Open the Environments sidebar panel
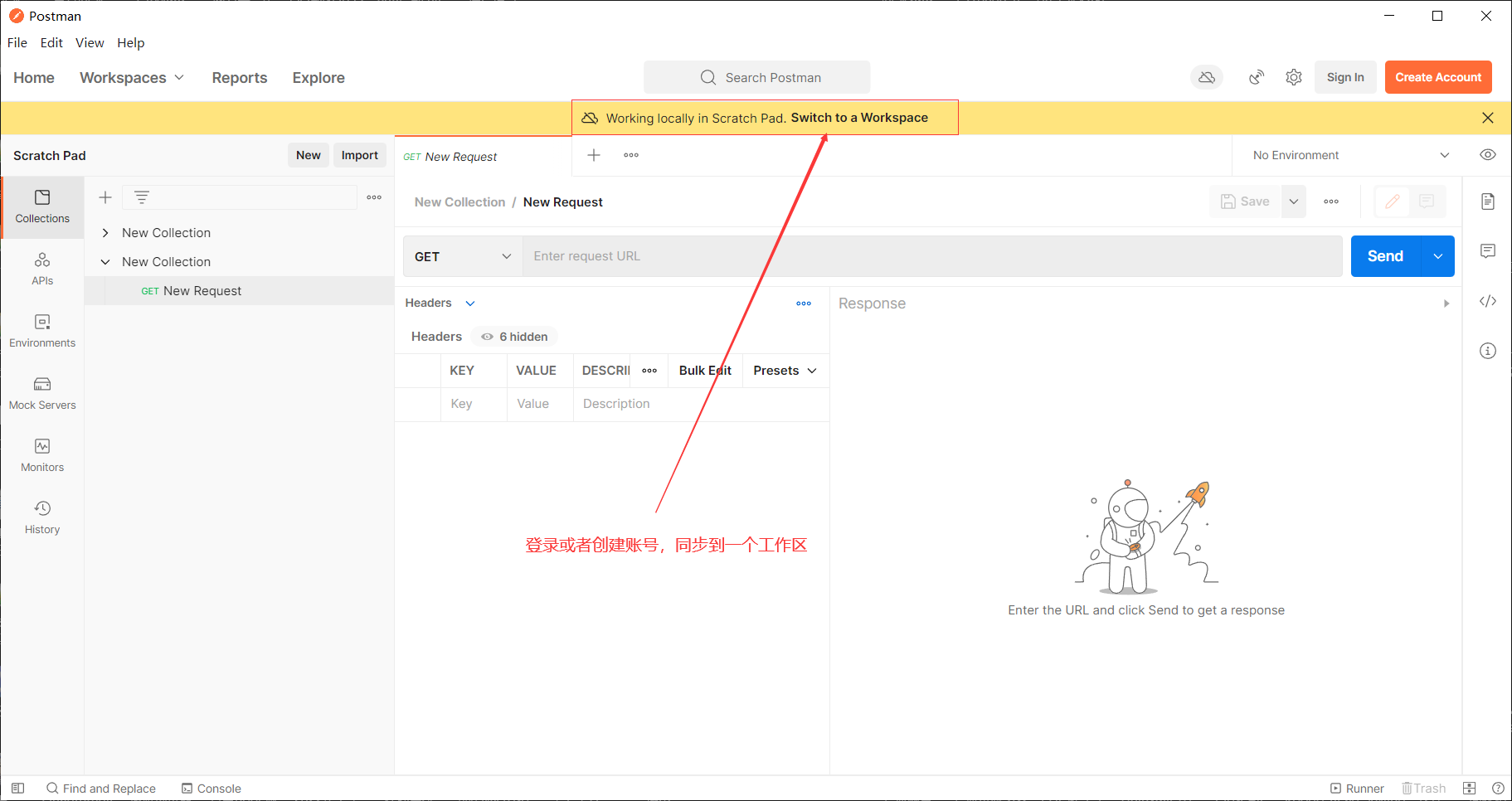Screen dimensions: 1512x801 click(42, 331)
